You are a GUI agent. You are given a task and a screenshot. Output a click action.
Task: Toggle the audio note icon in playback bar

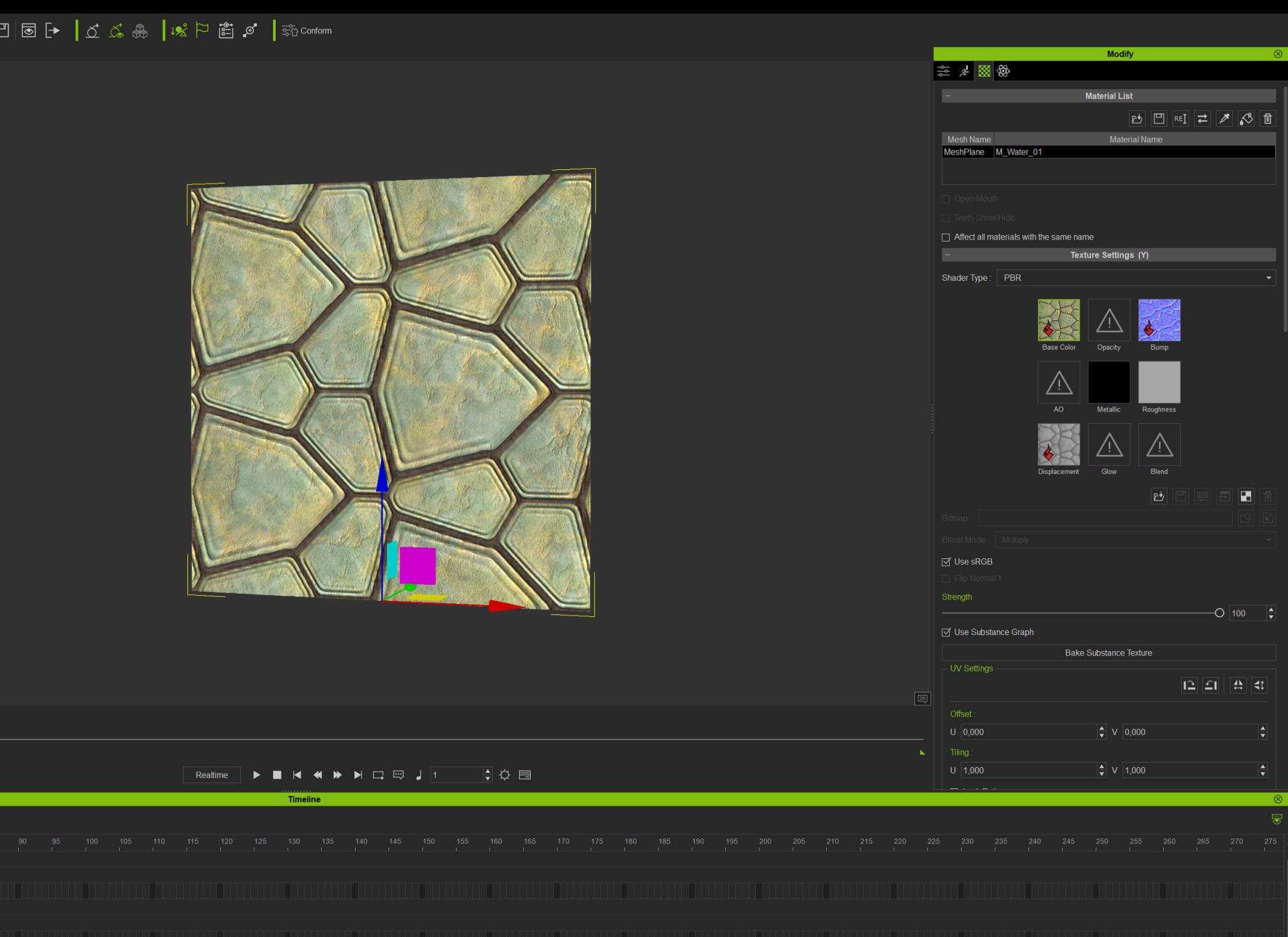pos(419,775)
